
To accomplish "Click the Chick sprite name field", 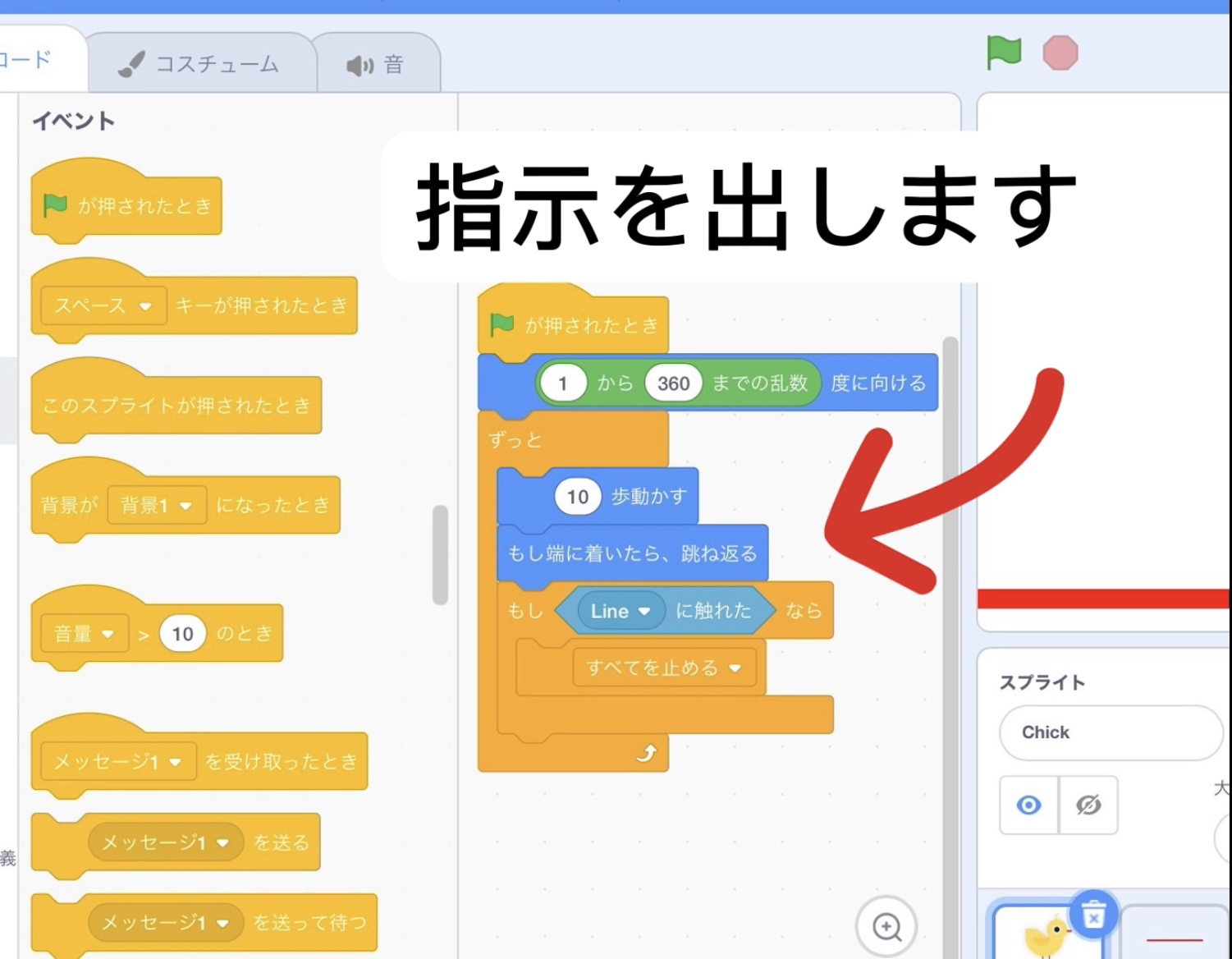I will click(x=1110, y=732).
